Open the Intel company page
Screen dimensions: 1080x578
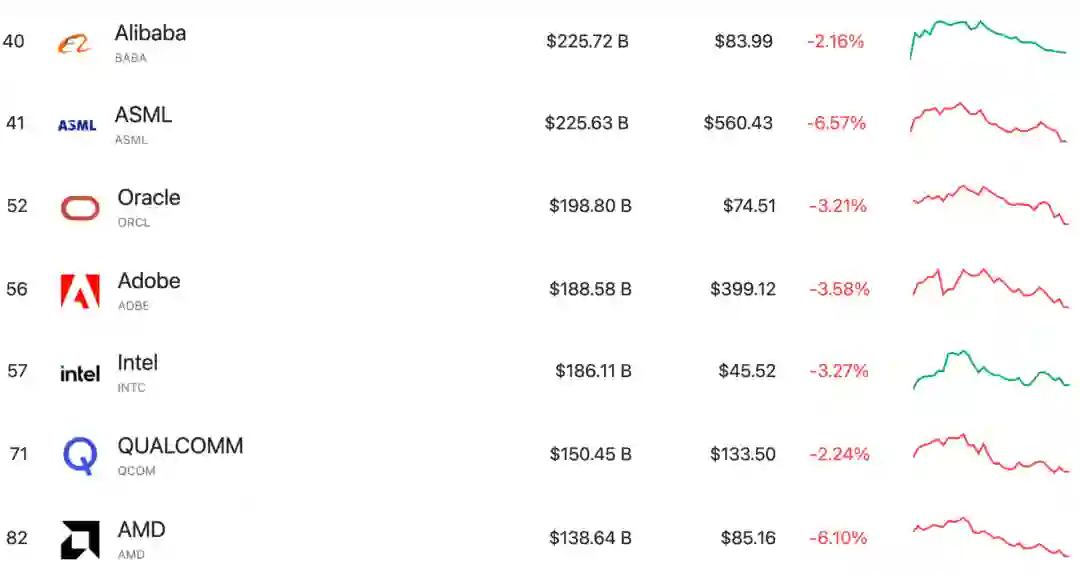[138, 363]
